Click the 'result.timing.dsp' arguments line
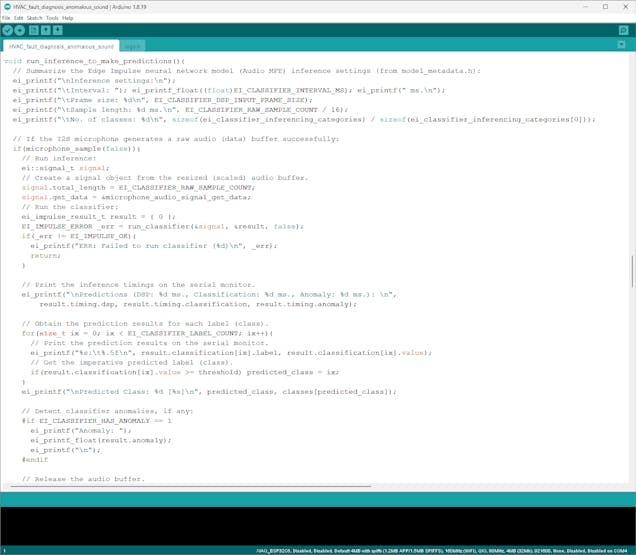The width and height of the screenshot is (636, 555). (198, 304)
